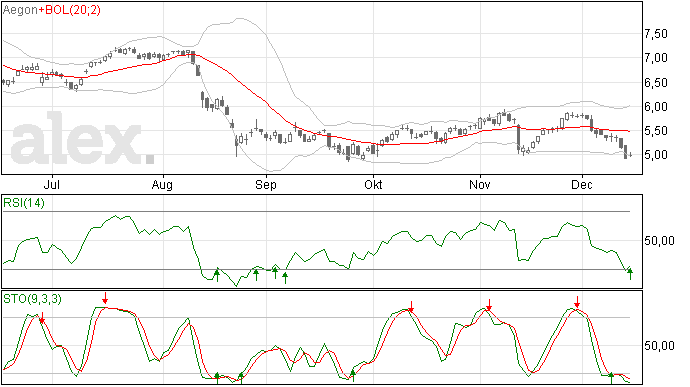Click the 5,50 price axis value
Image resolution: width=690 pixels, height=387 pixels.
[656, 131]
